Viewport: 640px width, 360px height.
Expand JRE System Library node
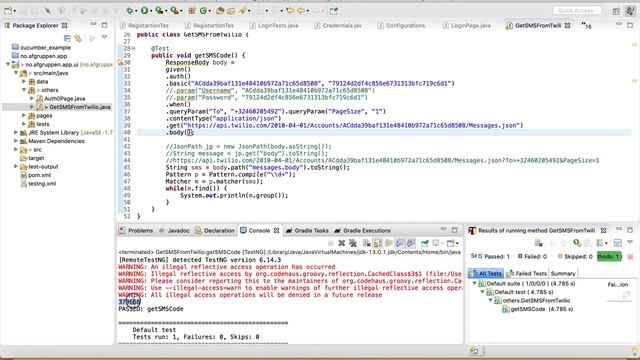click(16, 133)
